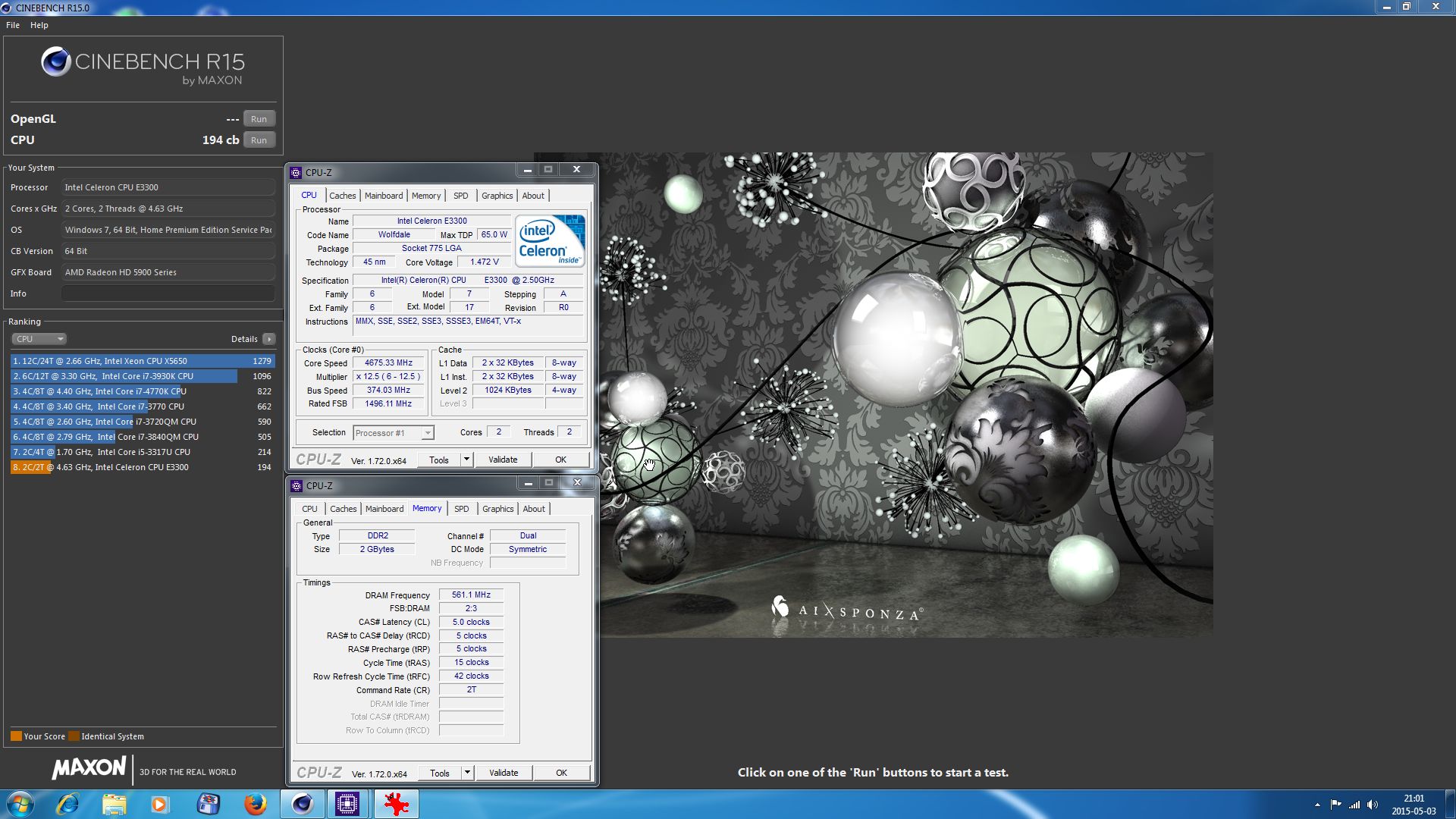The image size is (1456, 819).
Task: Switch to CPU-Z in the taskbar
Action: pyautogui.click(x=347, y=804)
